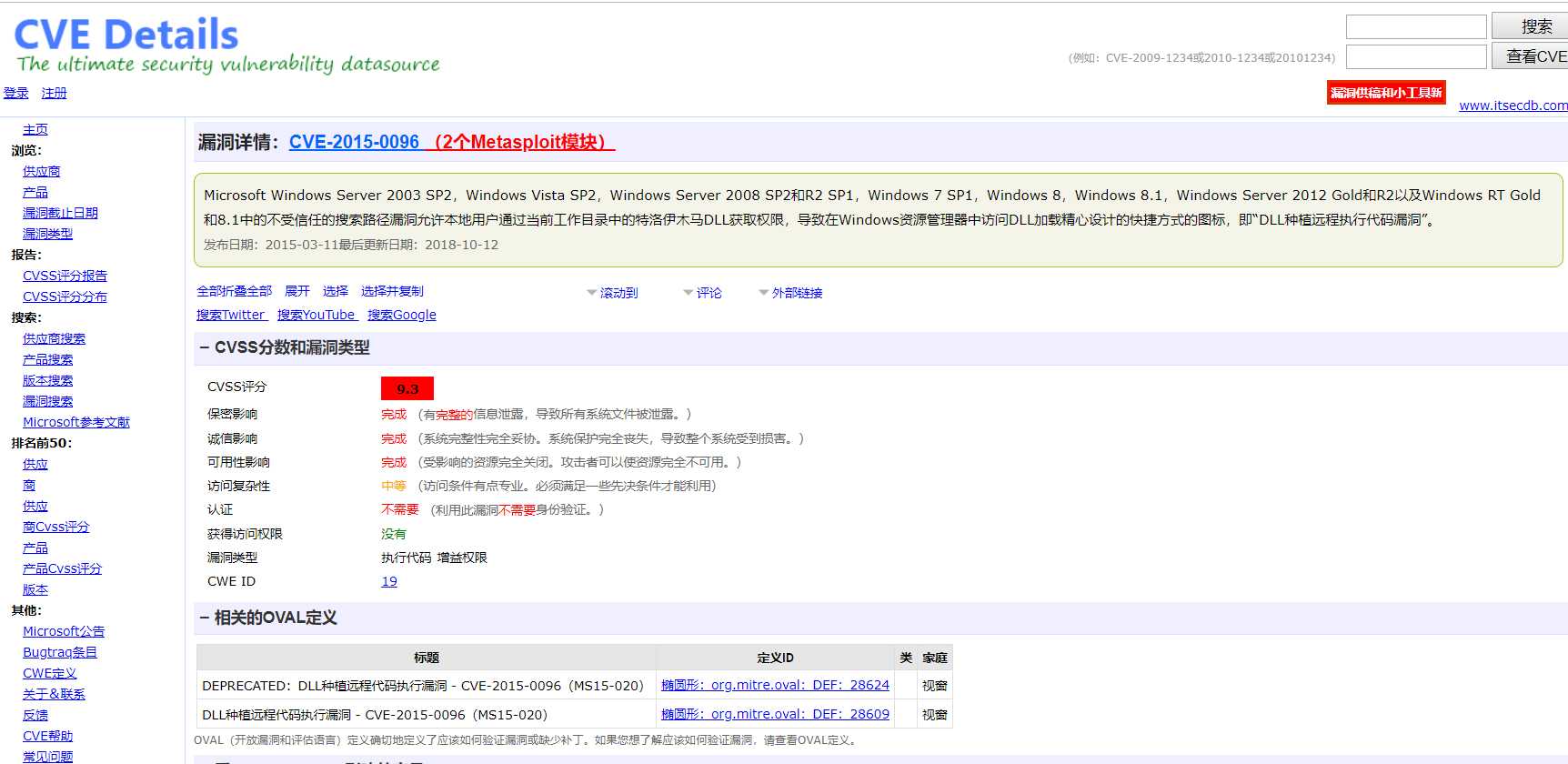Click the 登录 link
Viewport: 1568px width, 764px height.
16,93
